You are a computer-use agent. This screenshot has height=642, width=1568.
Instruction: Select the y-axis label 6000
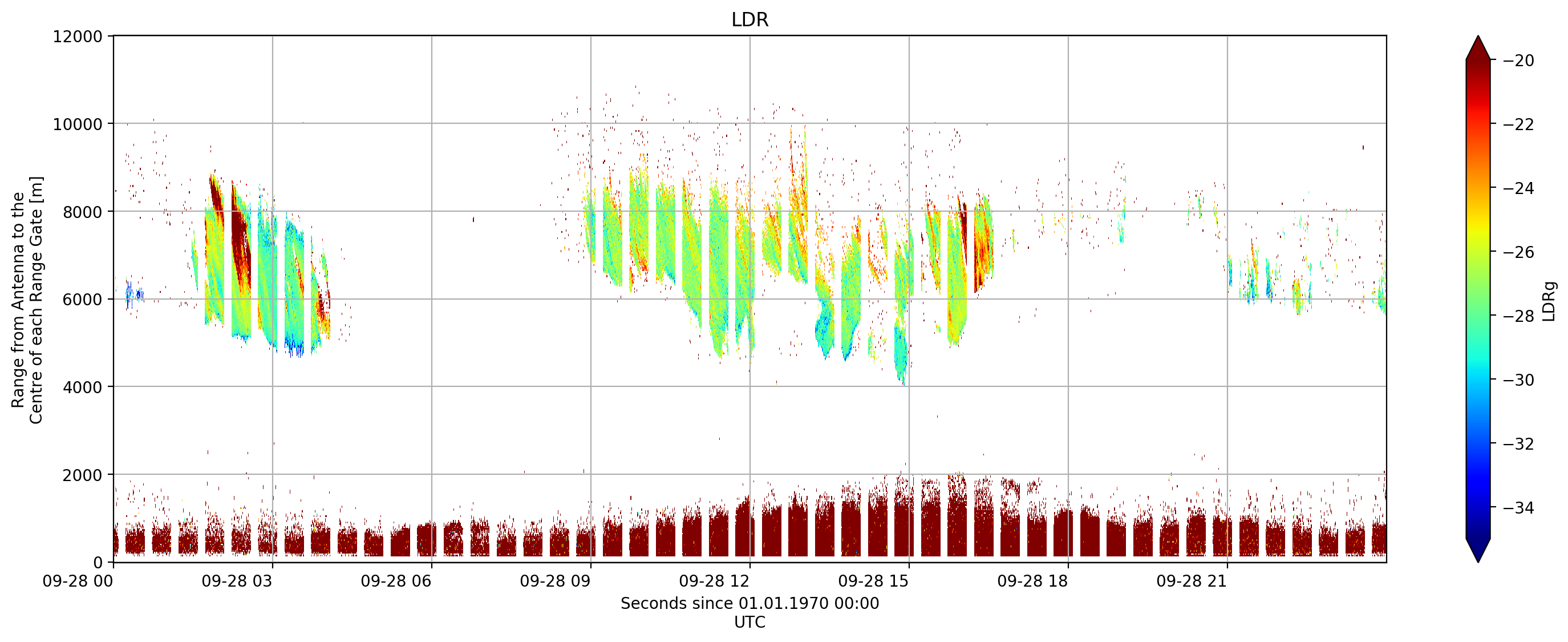click(x=83, y=300)
